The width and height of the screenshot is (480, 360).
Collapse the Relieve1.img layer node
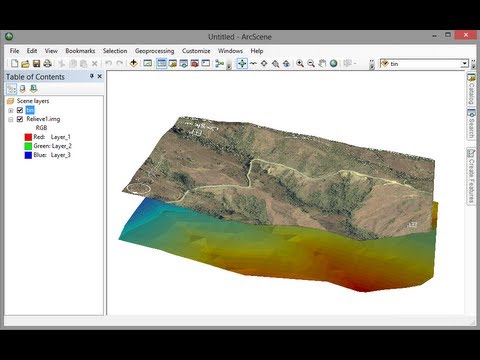coord(11,119)
